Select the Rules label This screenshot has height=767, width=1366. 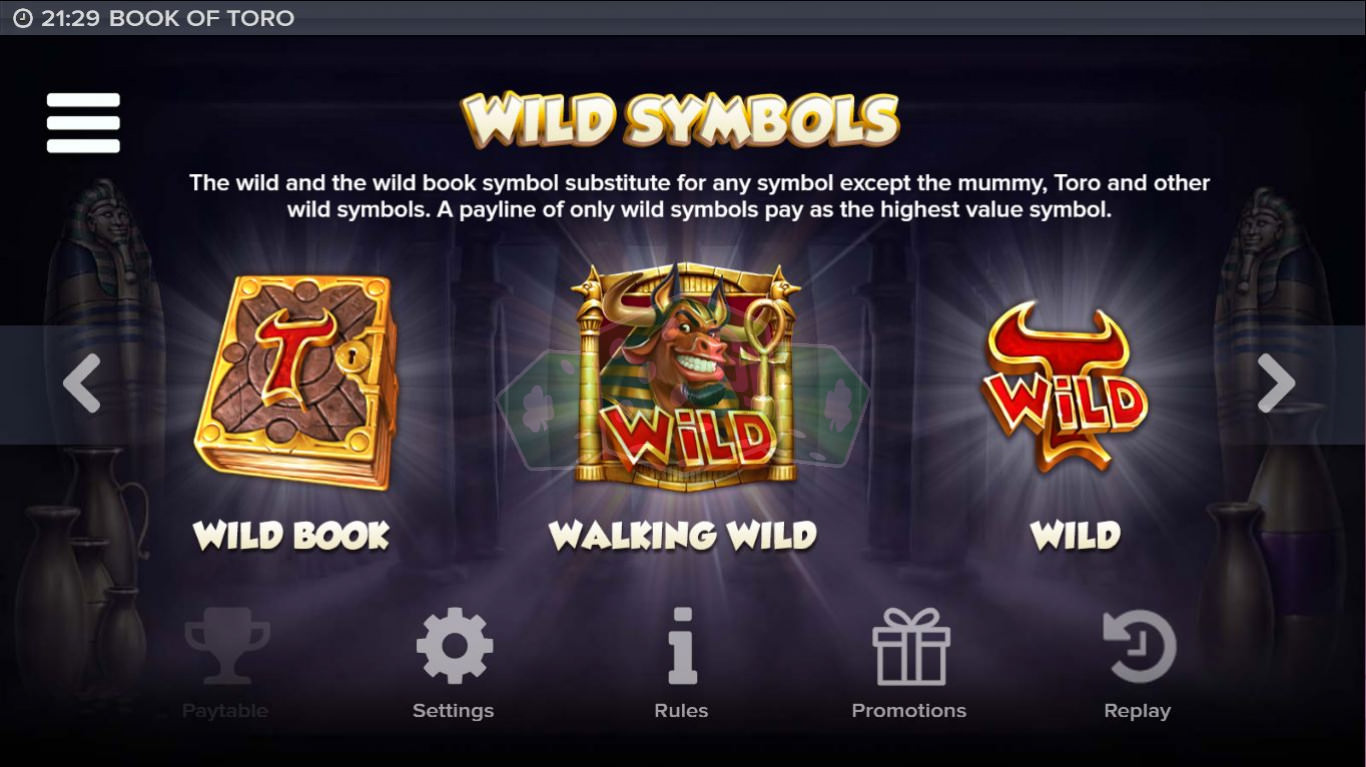click(681, 711)
